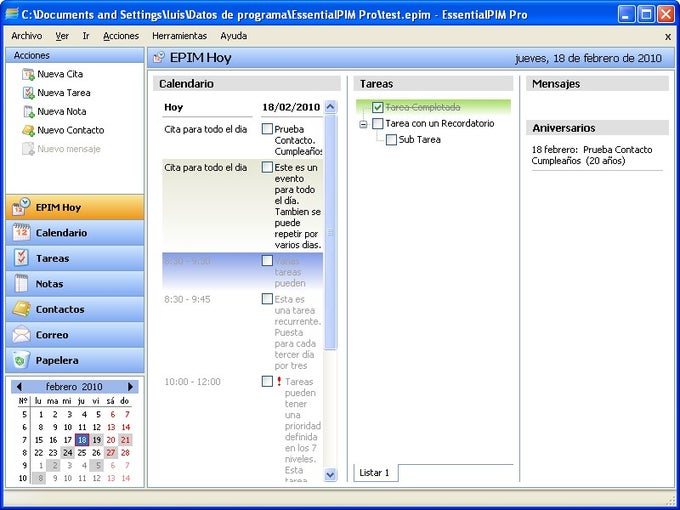Open the Correo envelope icon
The height and width of the screenshot is (510, 680).
tap(21, 334)
